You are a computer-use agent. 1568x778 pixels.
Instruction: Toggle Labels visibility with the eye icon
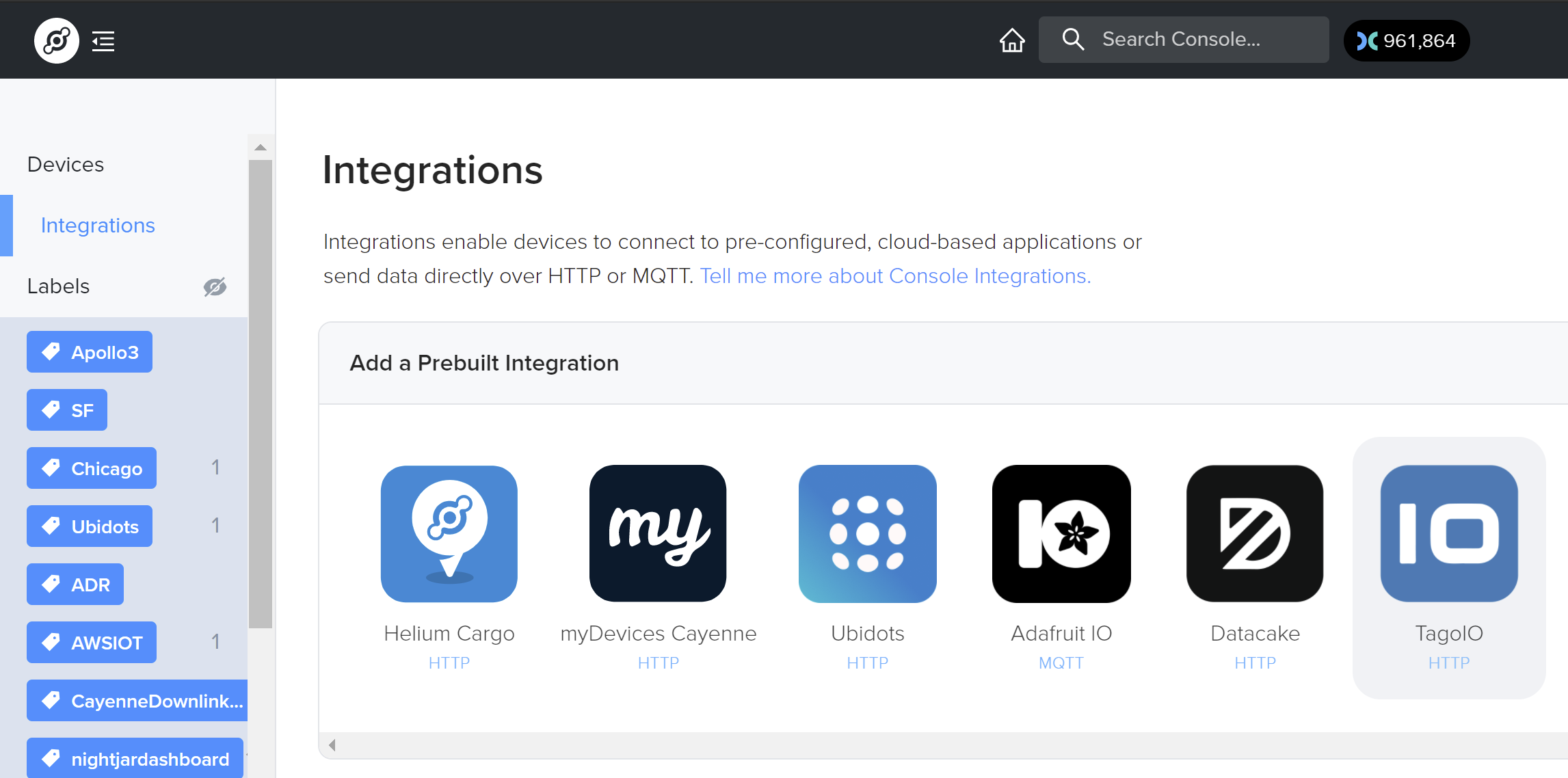tap(215, 286)
